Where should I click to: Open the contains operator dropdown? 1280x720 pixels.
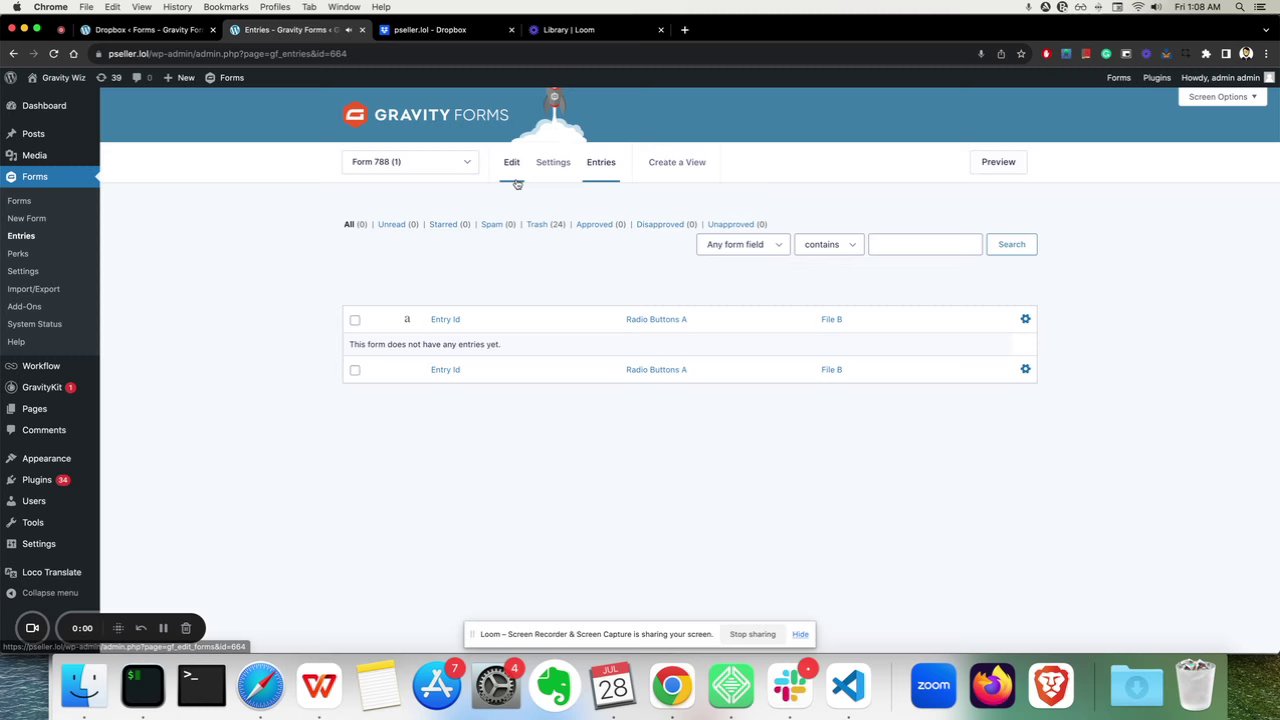point(829,244)
